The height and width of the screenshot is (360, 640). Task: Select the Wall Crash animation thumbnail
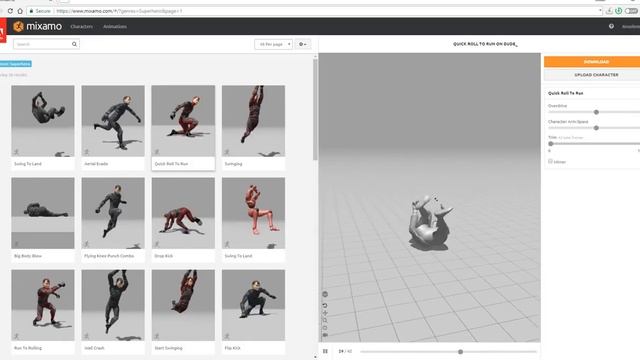(113, 305)
